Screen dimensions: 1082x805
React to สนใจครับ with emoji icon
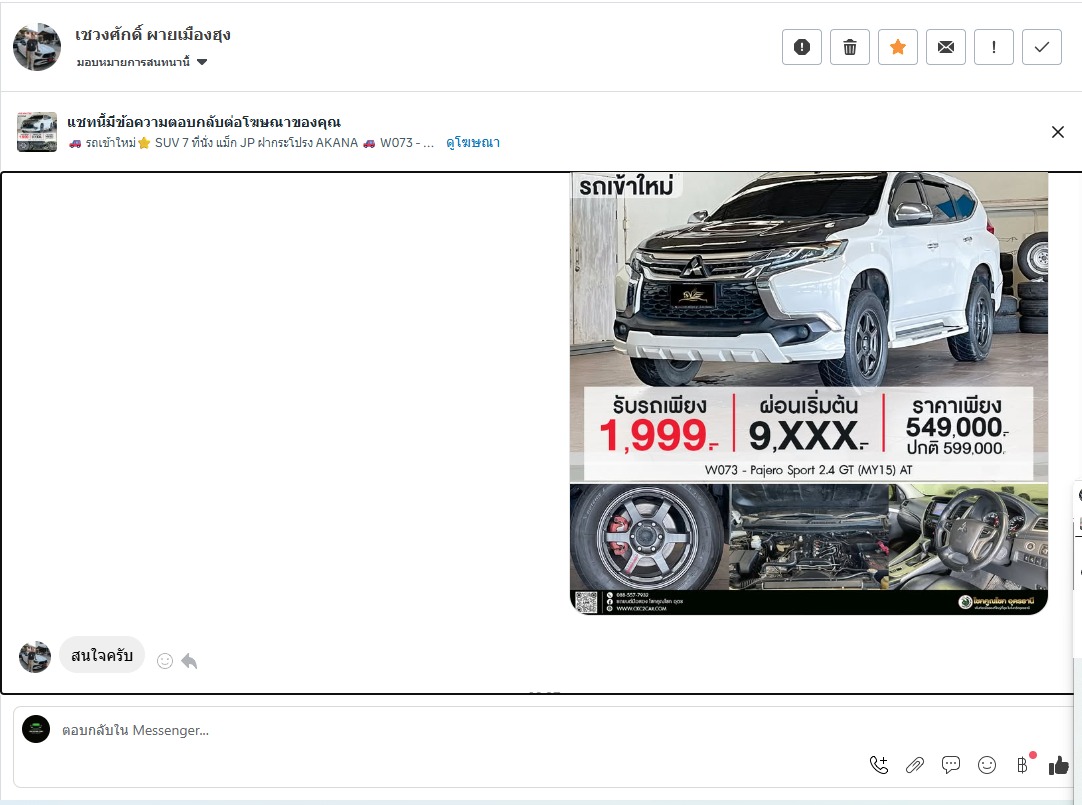click(164, 661)
